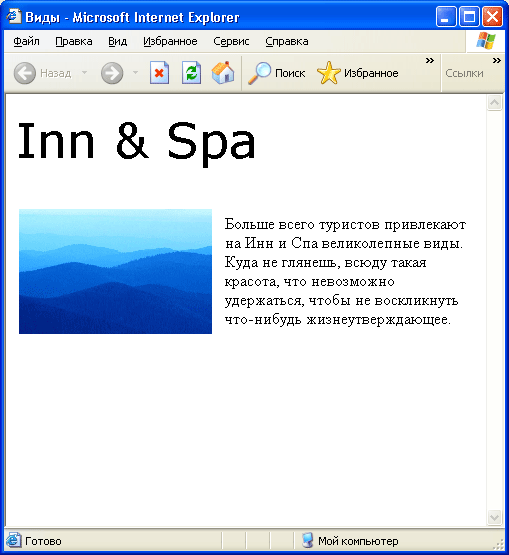
Task: Click the blue mountains image
Action: coord(115,271)
